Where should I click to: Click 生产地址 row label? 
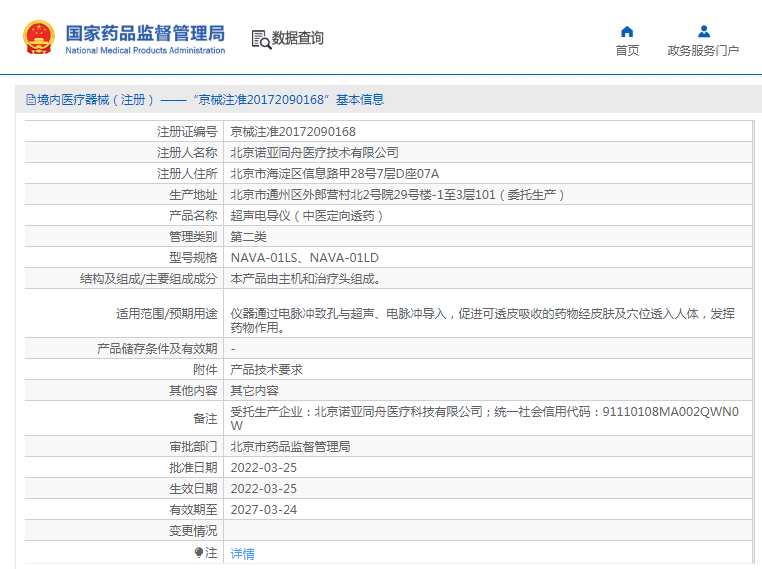193,195
